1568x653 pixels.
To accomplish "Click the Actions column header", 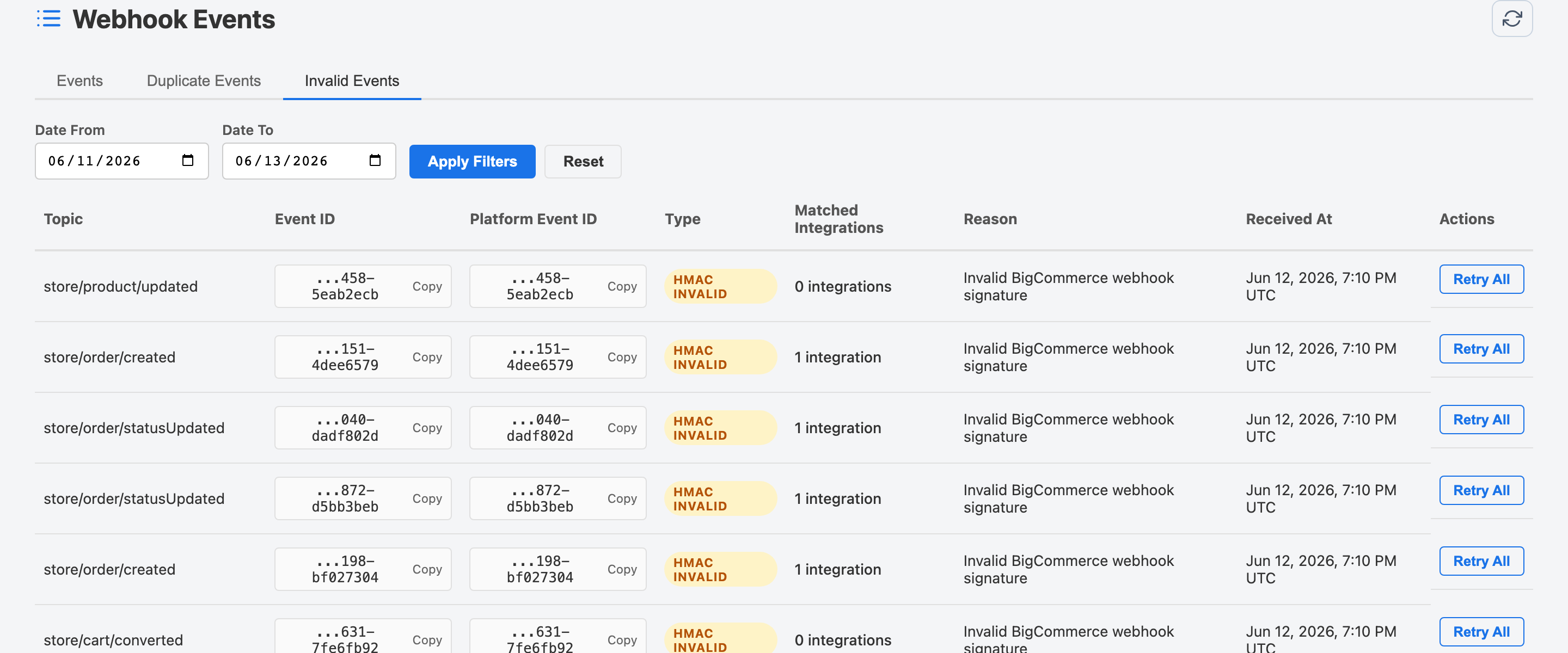I will (x=1466, y=219).
